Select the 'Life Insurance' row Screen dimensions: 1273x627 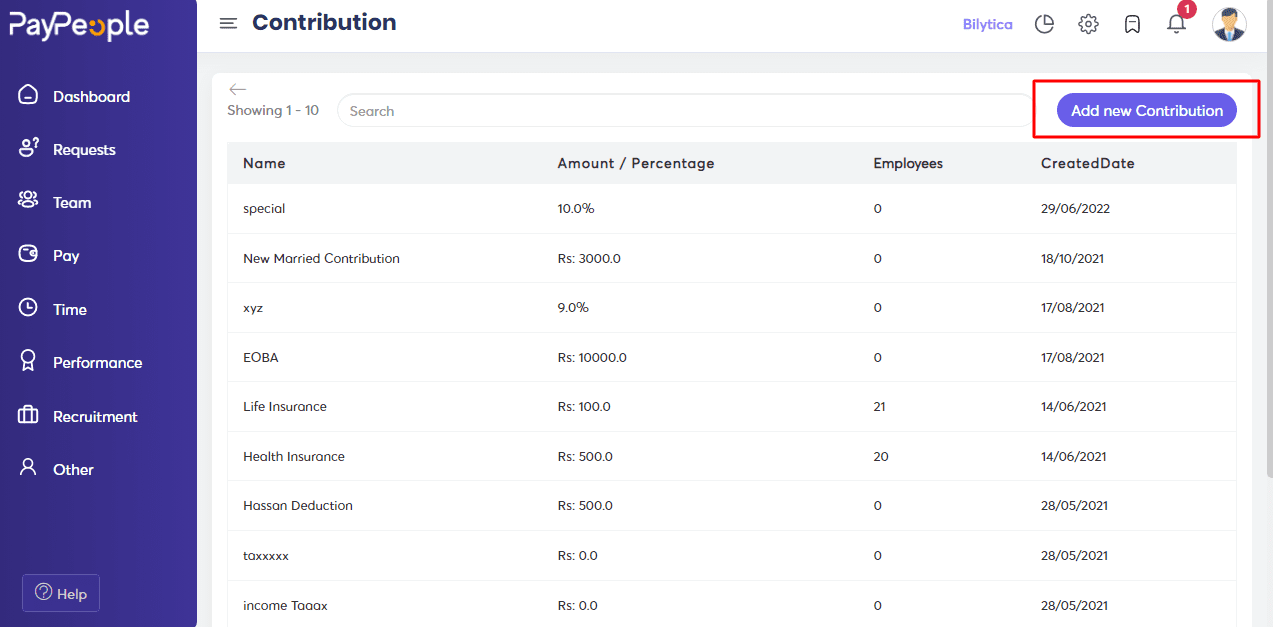[732, 406]
